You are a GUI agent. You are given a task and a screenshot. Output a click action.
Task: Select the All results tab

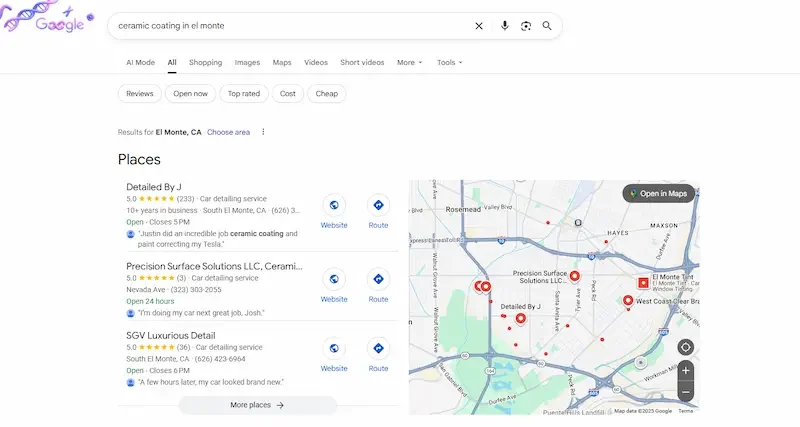[x=172, y=62]
